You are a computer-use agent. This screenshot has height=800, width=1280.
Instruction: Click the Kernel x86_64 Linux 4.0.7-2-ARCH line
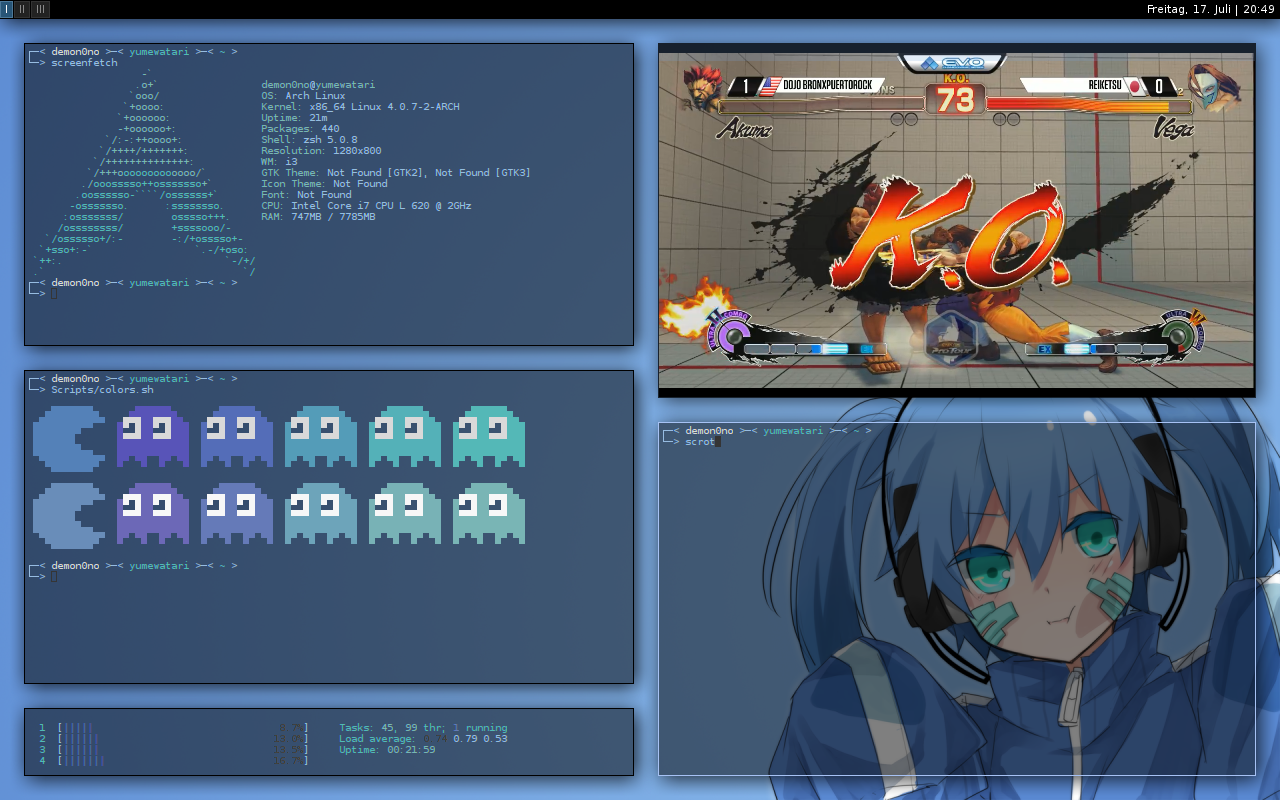pyautogui.click(x=360, y=107)
